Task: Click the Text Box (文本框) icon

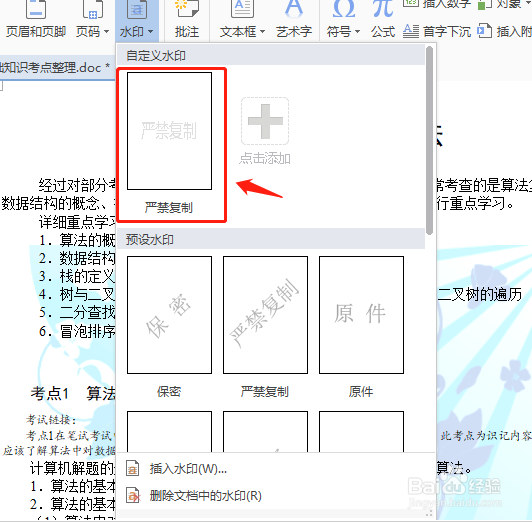Action: pos(242,9)
